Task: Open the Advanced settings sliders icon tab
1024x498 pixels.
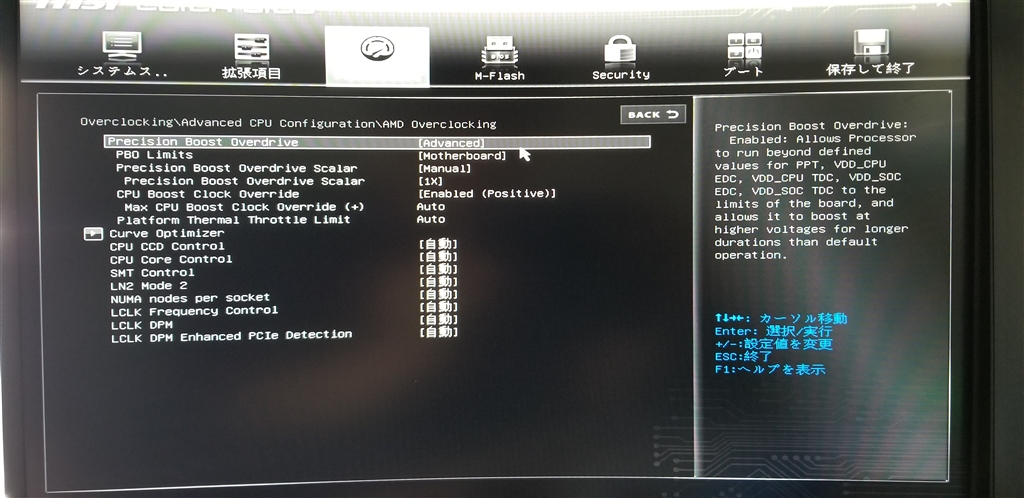Action: pos(252,49)
